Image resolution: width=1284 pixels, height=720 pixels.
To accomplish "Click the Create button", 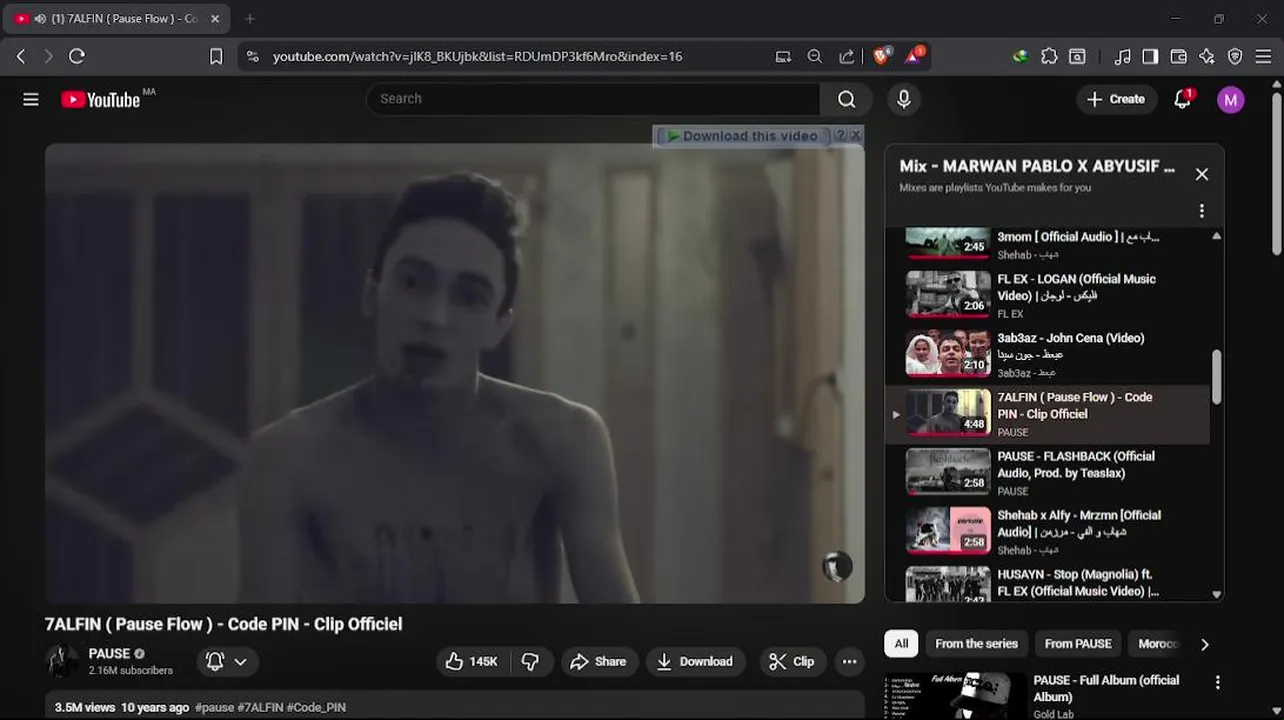I will [x=1116, y=99].
